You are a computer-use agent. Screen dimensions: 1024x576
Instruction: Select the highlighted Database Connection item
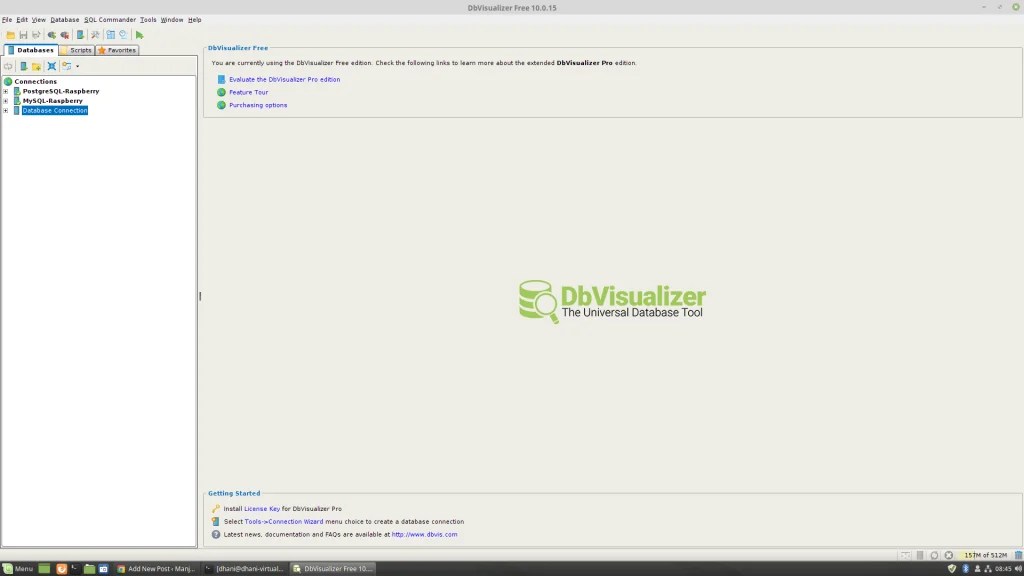(55, 110)
